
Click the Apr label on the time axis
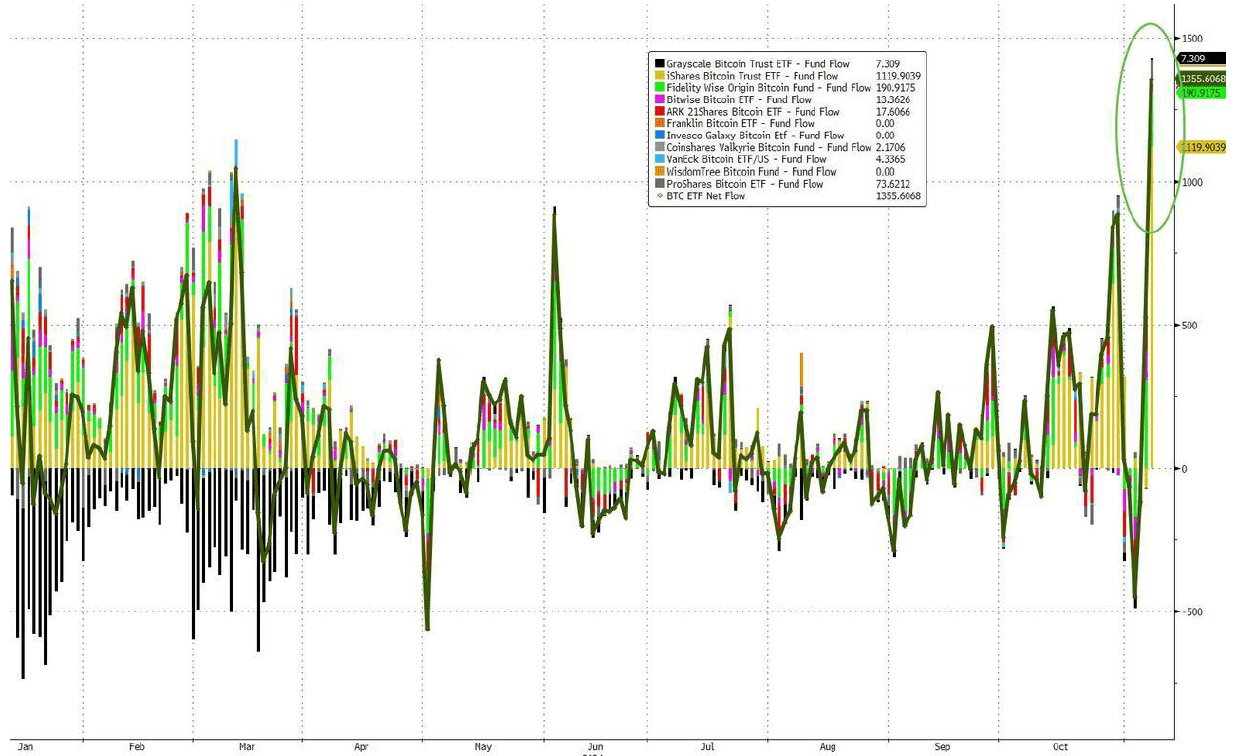[361, 747]
